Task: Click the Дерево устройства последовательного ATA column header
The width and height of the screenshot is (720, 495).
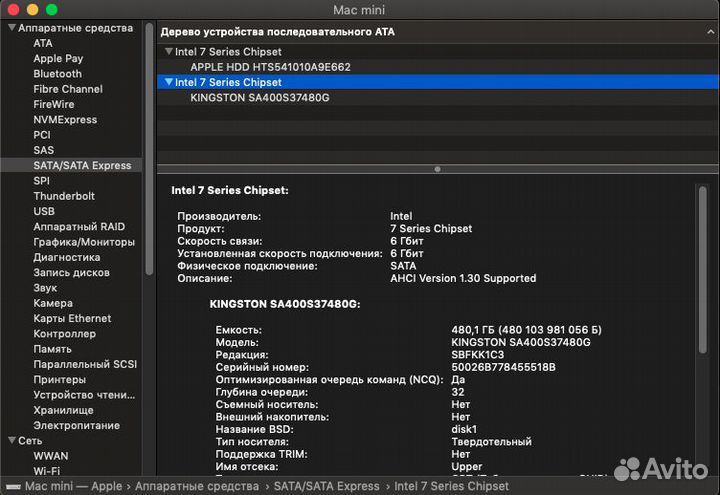Action: (x=277, y=32)
